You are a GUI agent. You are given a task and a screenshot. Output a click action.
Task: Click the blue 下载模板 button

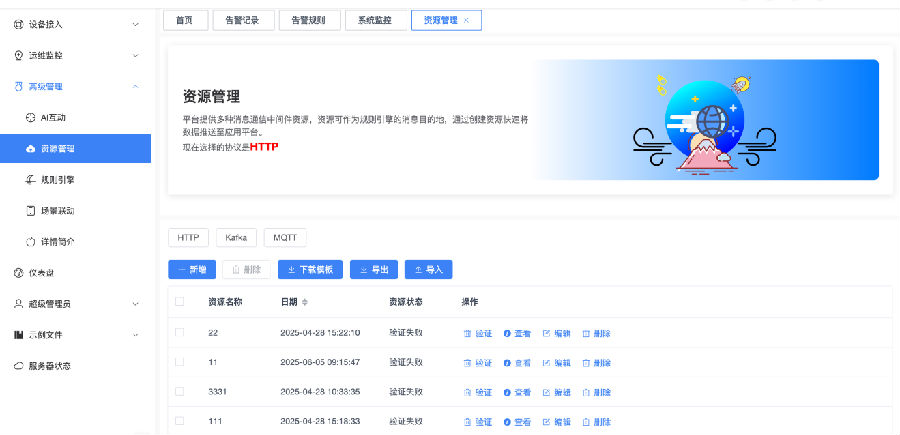point(310,269)
